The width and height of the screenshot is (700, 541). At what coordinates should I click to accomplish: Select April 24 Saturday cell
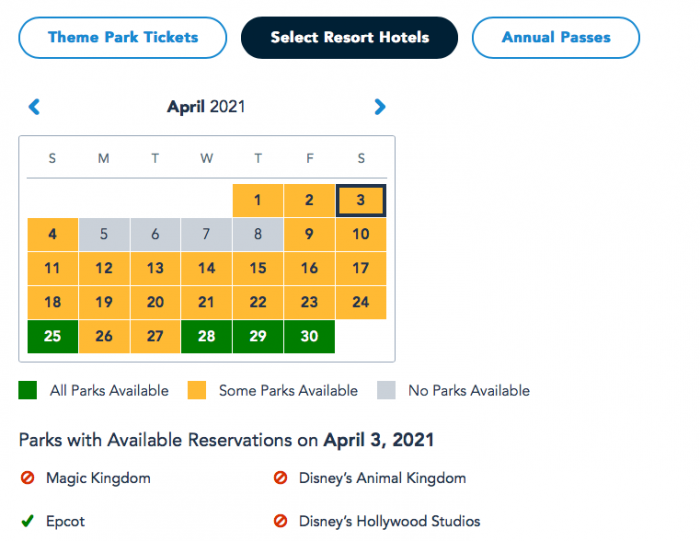coord(361,302)
